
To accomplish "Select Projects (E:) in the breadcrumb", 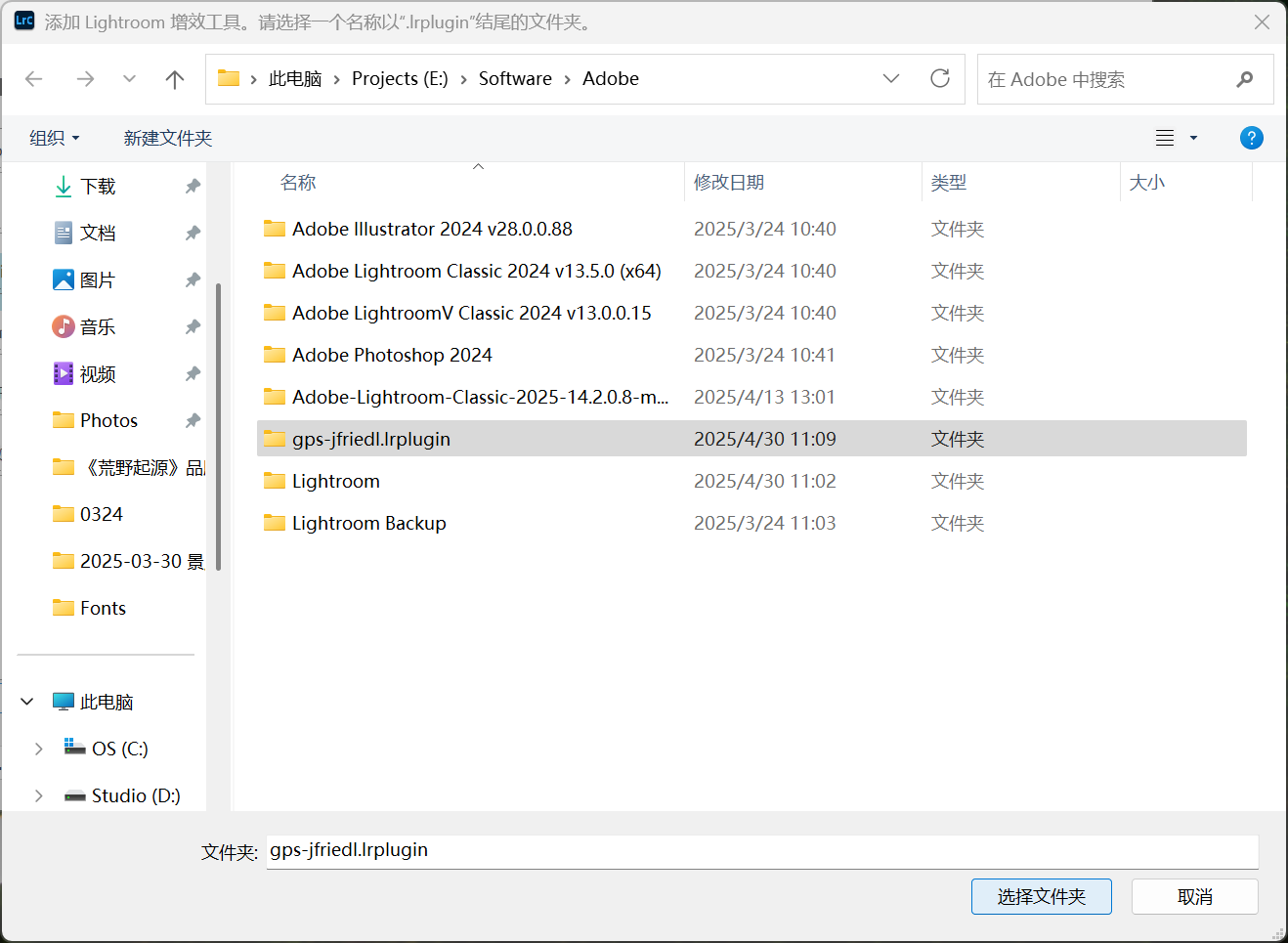I will point(400,79).
